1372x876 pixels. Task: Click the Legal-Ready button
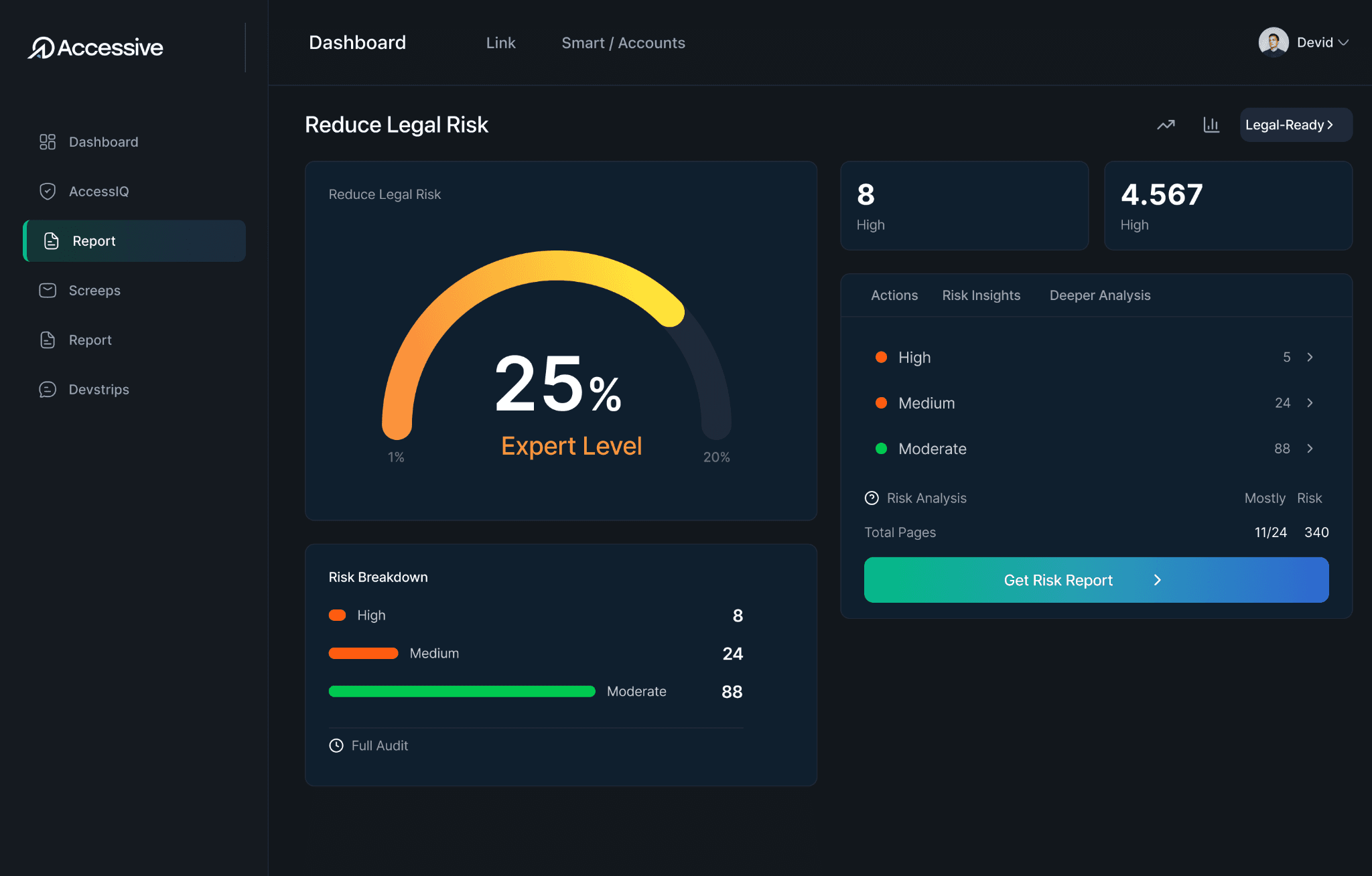1295,125
